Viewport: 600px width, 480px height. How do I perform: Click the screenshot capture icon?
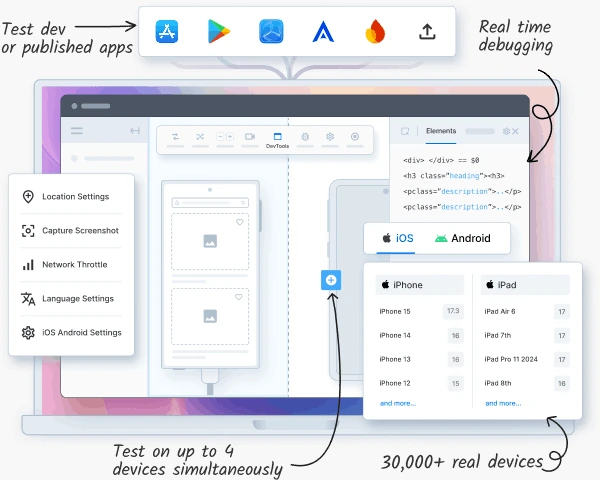click(x=28, y=231)
